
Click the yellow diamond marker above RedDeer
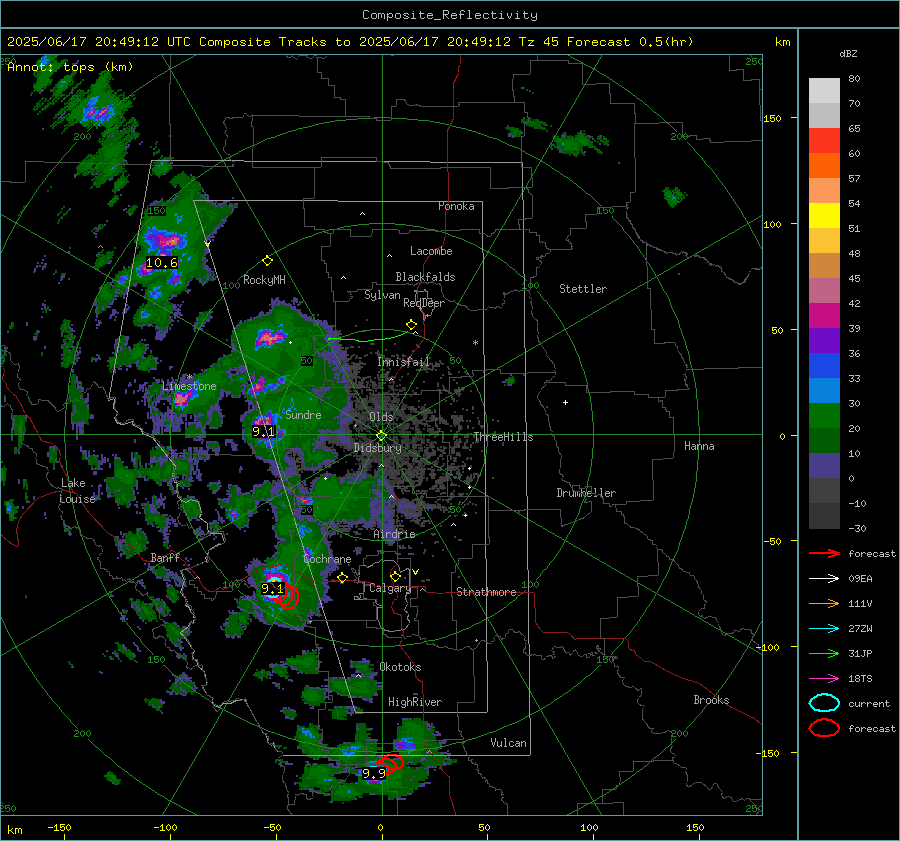click(411, 325)
